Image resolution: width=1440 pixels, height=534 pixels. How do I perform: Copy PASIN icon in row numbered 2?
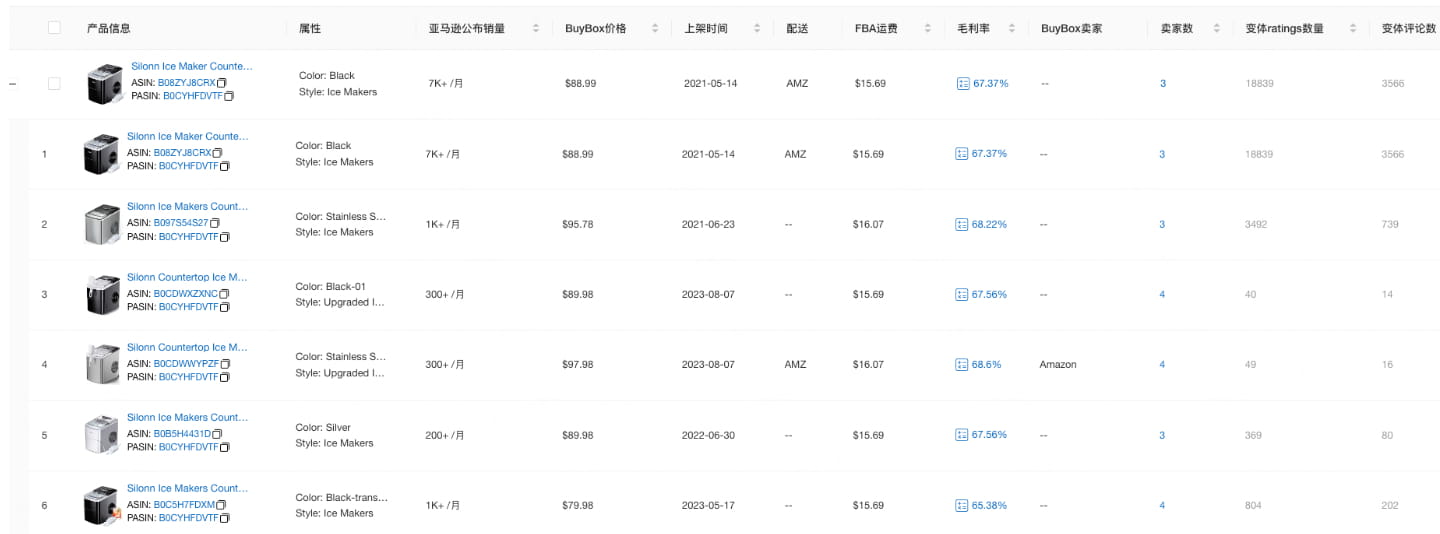pos(225,237)
